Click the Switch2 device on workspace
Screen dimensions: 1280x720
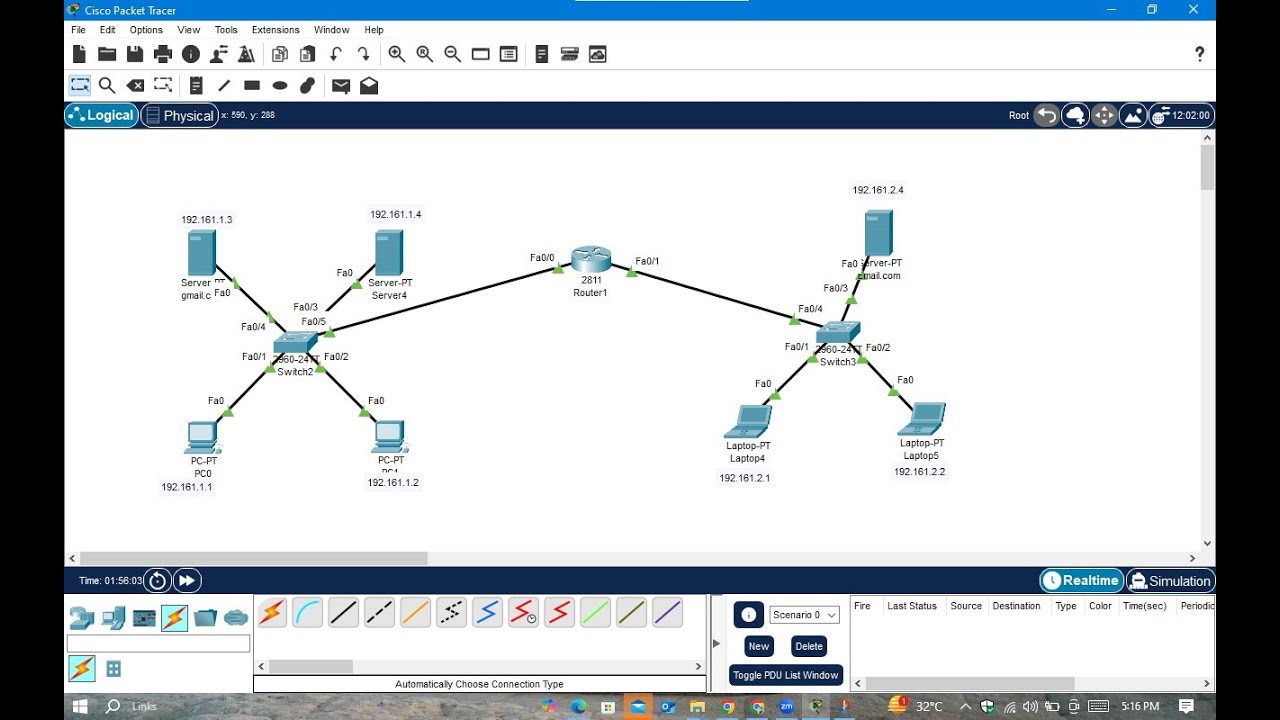click(x=295, y=343)
